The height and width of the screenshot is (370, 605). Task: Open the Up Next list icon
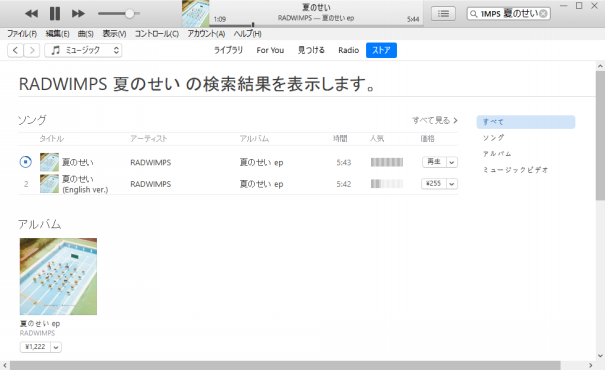443,14
